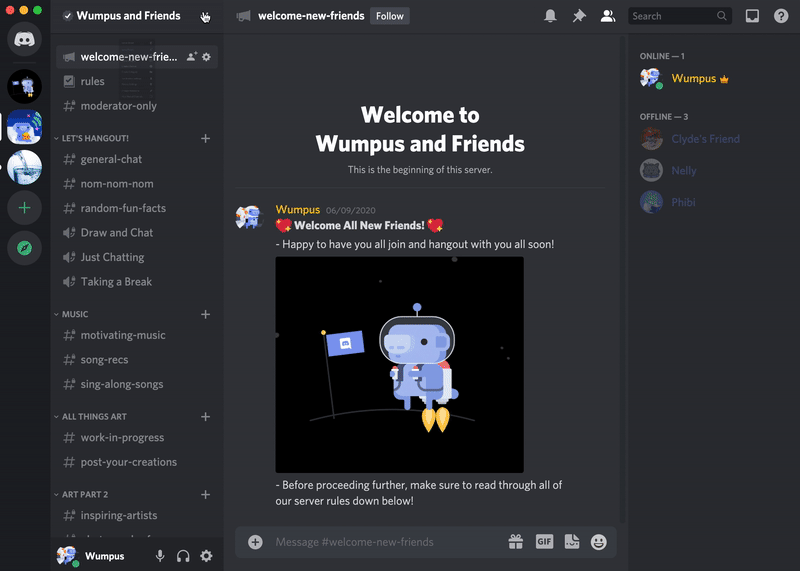Screen dimensions: 800x571
Task: Open the work-in-progress channel
Action: coord(137,437)
